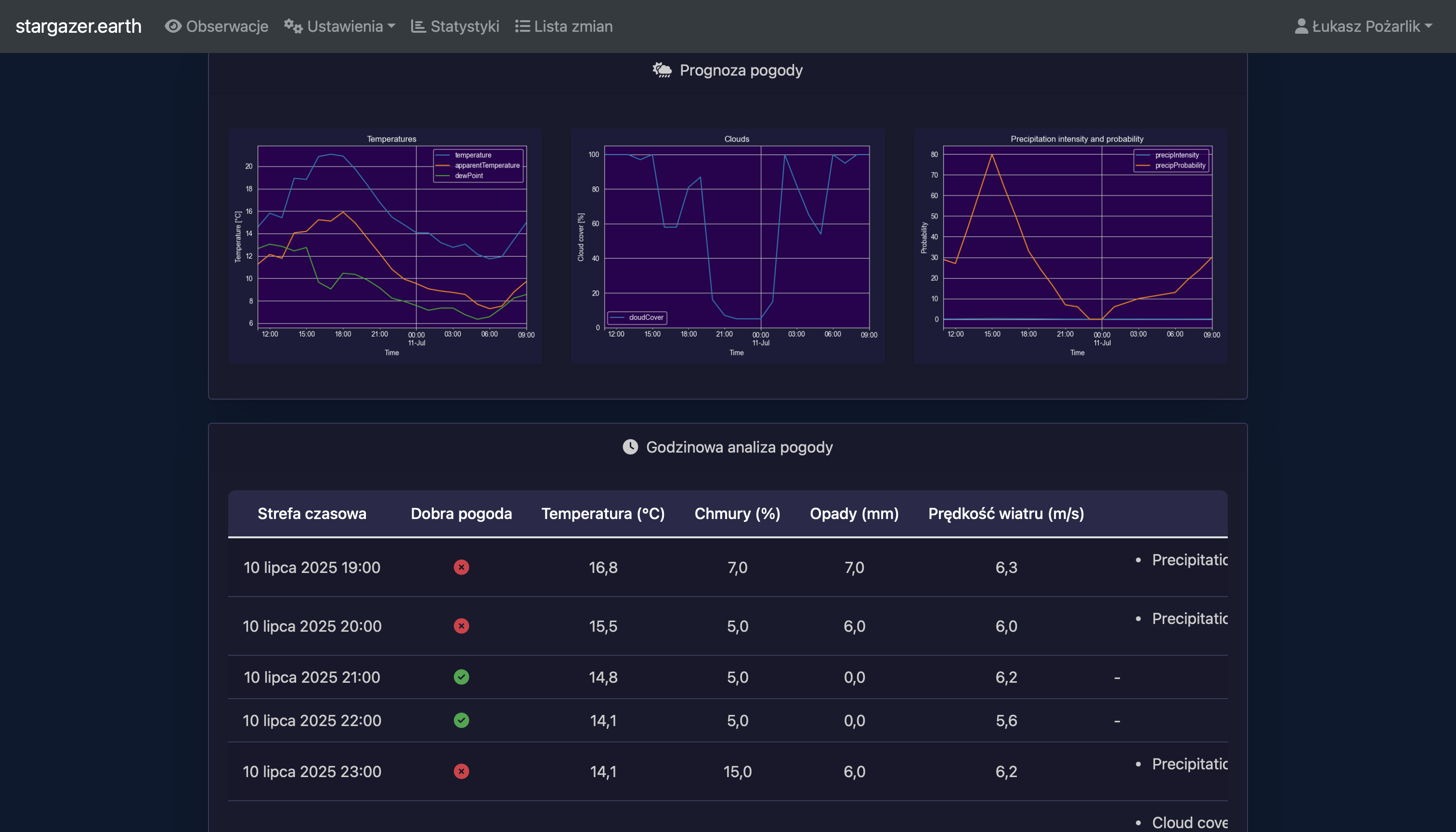The image size is (1456, 832).
Task: Click red X status icon for 19:00 row
Action: click(461, 568)
